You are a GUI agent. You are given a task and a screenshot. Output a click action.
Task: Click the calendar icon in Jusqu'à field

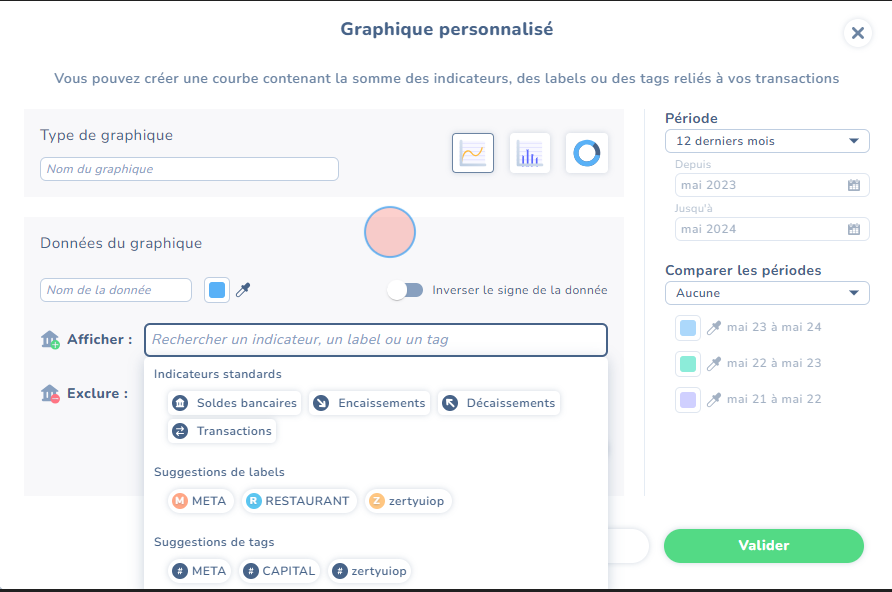pos(853,229)
